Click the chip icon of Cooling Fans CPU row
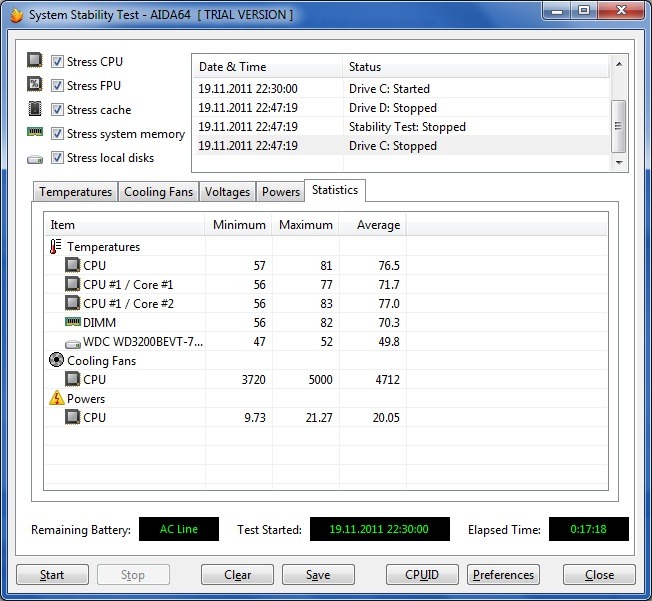The height and width of the screenshot is (601, 652). (72, 379)
